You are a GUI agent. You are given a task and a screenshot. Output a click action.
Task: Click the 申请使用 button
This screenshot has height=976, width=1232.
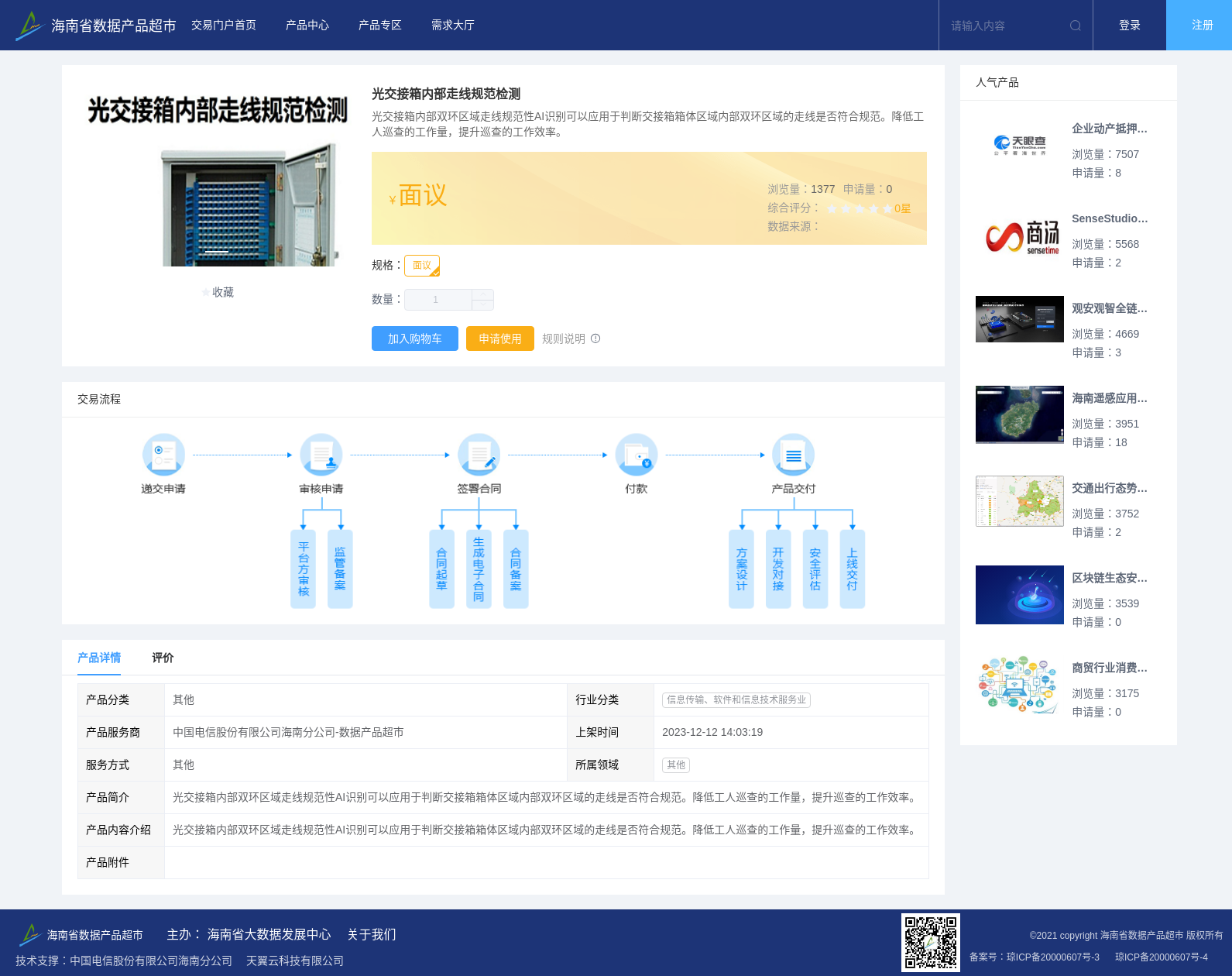(500, 339)
